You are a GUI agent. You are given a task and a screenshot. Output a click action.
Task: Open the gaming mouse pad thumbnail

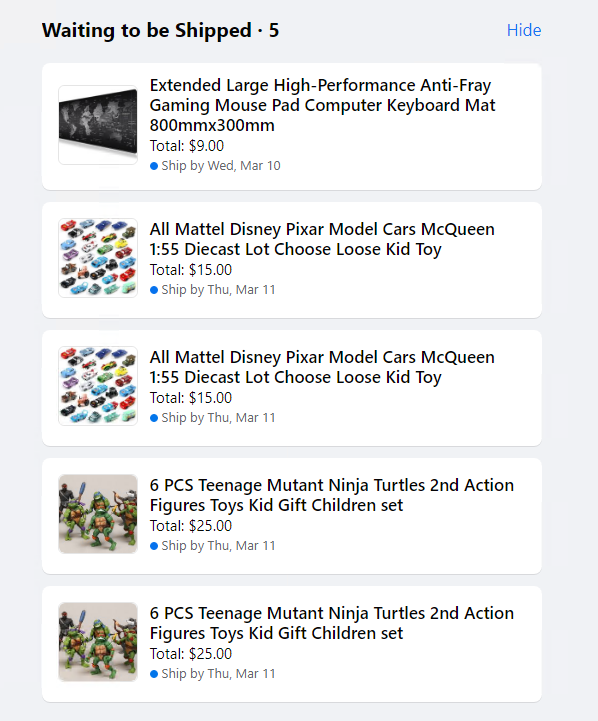(98, 125)
